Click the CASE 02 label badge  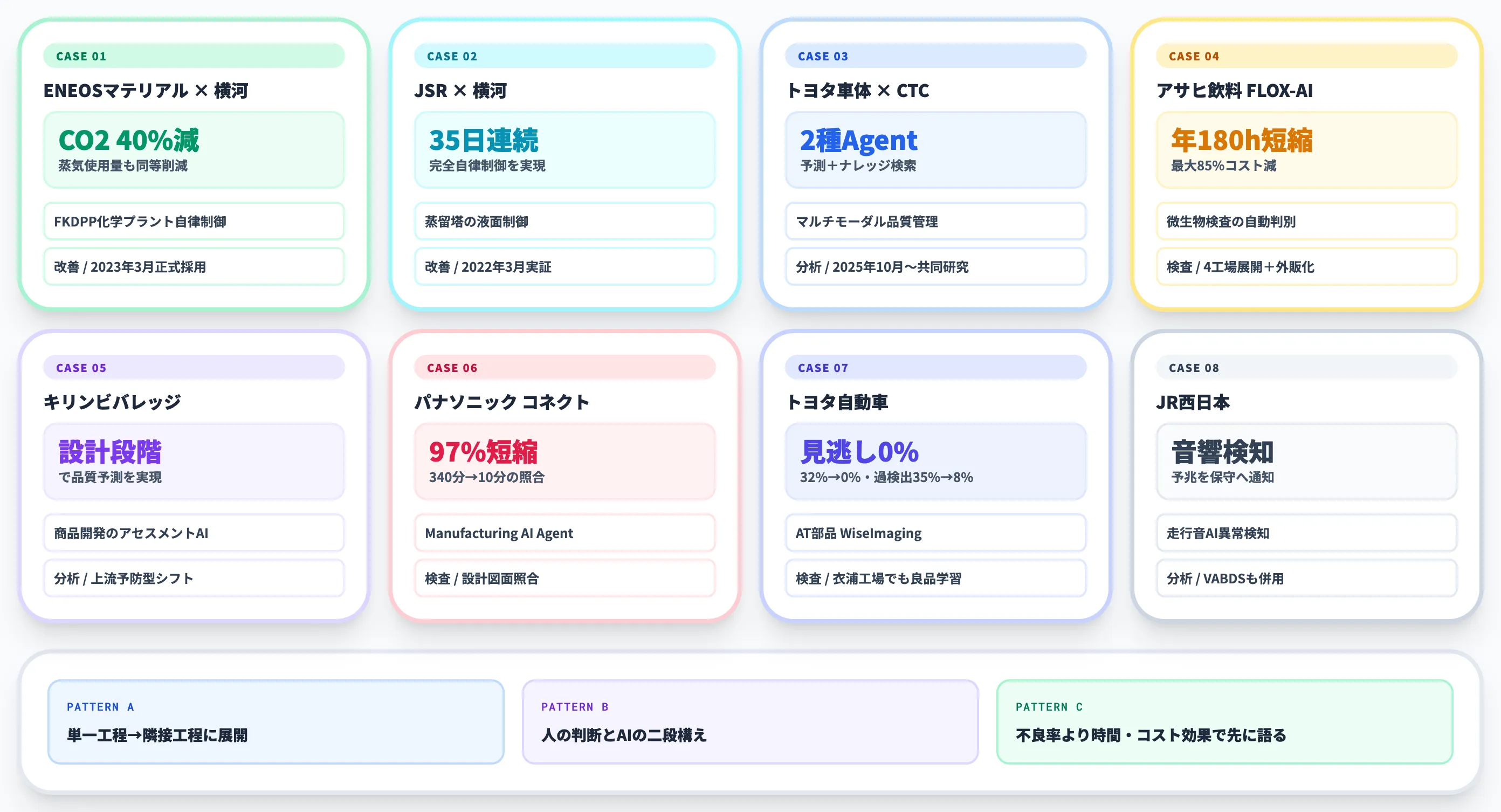coord(564,56)
